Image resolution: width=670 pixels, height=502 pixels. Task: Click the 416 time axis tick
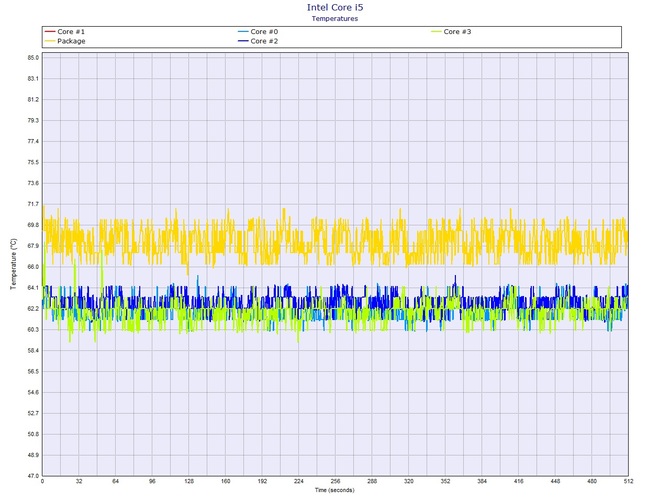(519, 481)
